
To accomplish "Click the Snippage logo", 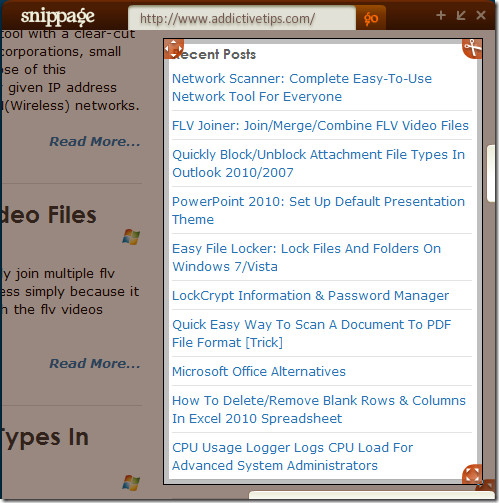I will coord(58,17).
